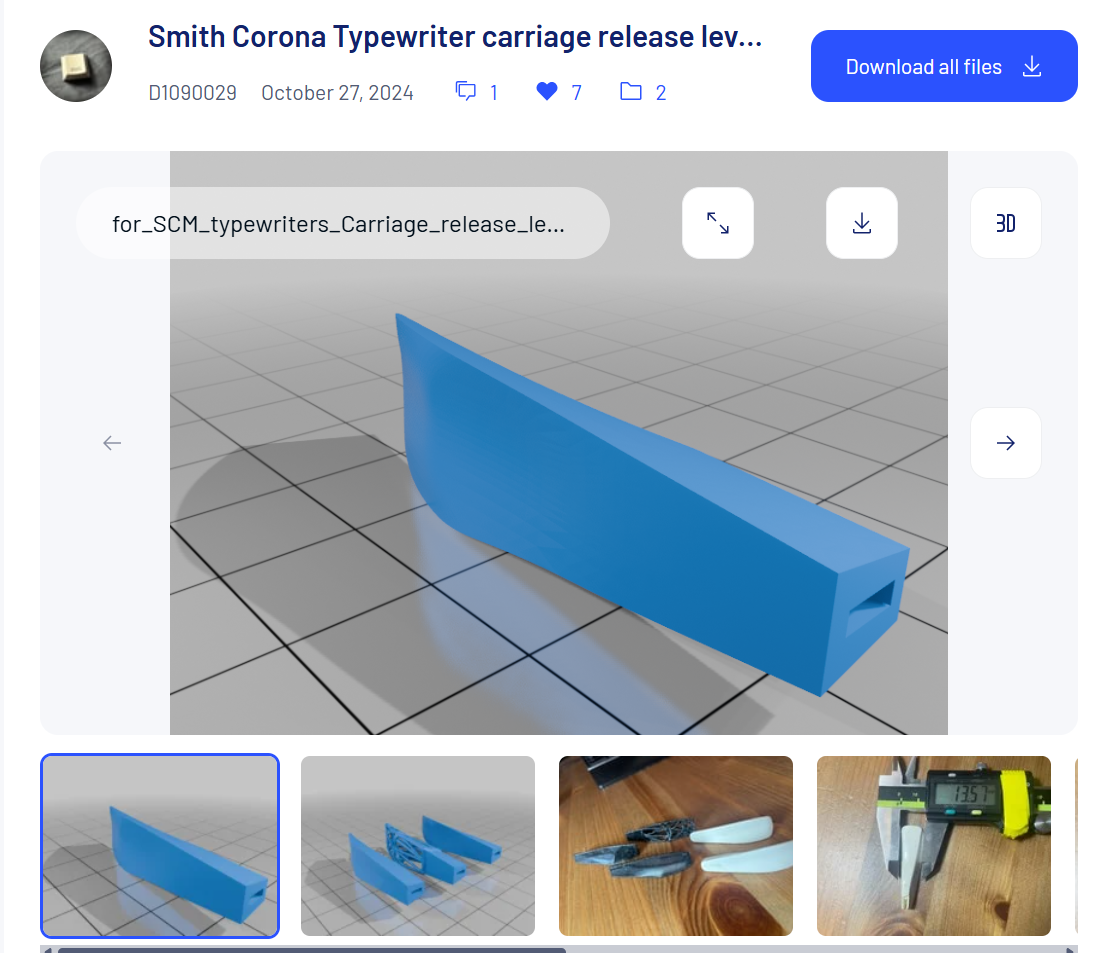Select the first thumbnail of the single blue lever

(x=160, y=845)
